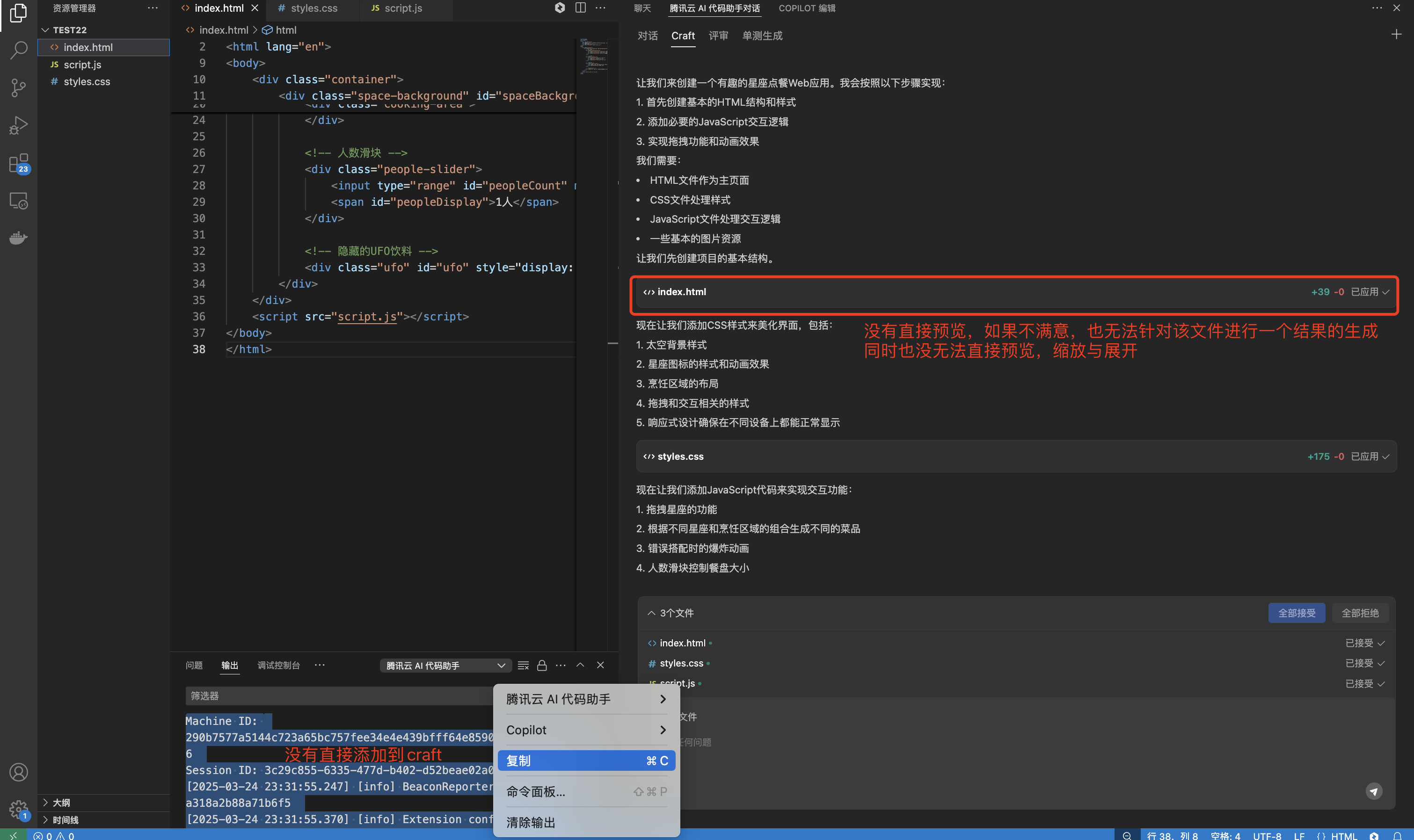Toggle the accepted status of index.html
This screenshot has height=840, width=1414.
tap(1365, 643)
